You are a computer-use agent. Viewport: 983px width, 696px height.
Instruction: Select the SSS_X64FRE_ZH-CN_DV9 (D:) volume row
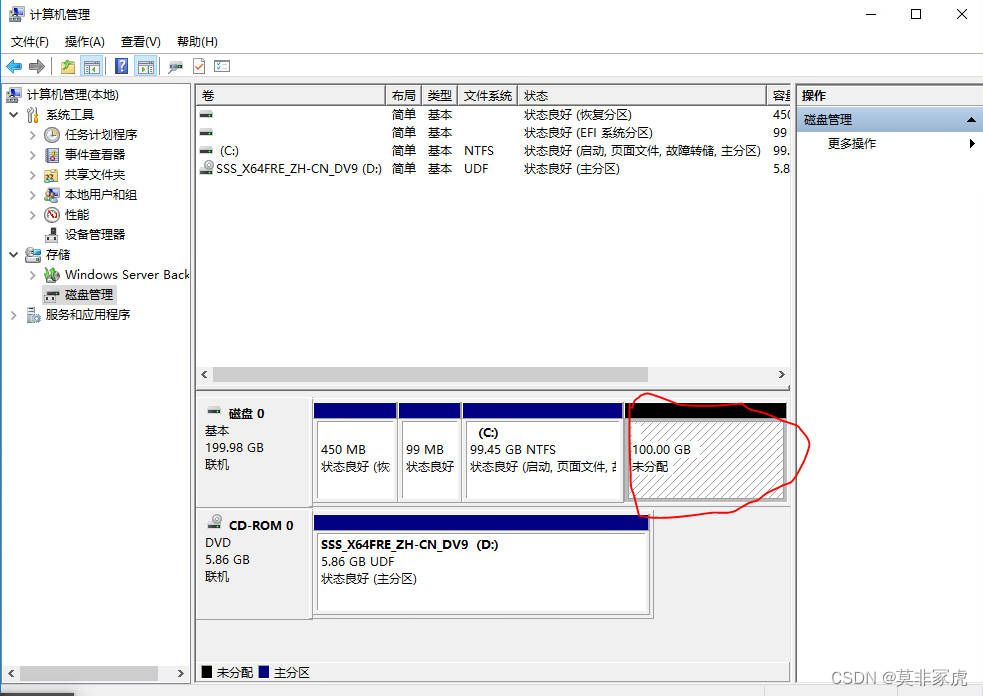coord(493,169)
